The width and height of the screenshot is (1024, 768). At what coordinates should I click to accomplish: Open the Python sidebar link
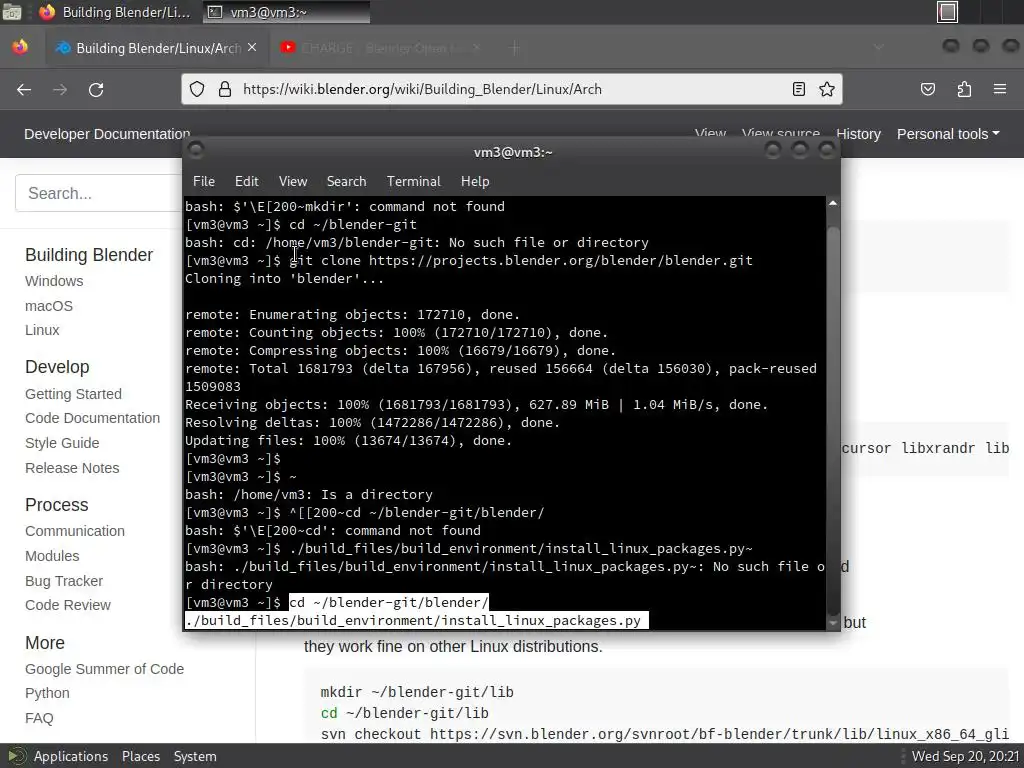[x=47, y=693]
